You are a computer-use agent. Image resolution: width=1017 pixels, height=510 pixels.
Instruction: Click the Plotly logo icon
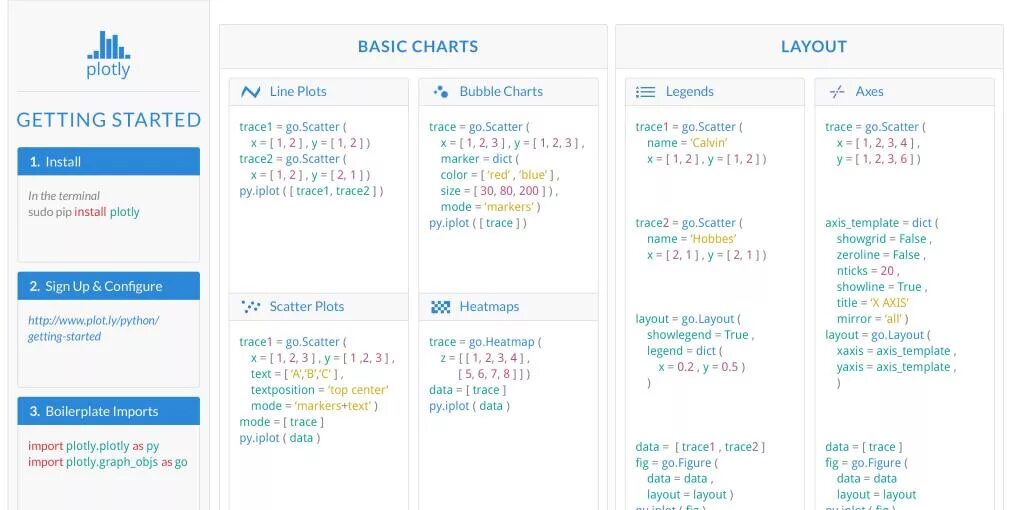coord(108,47)
